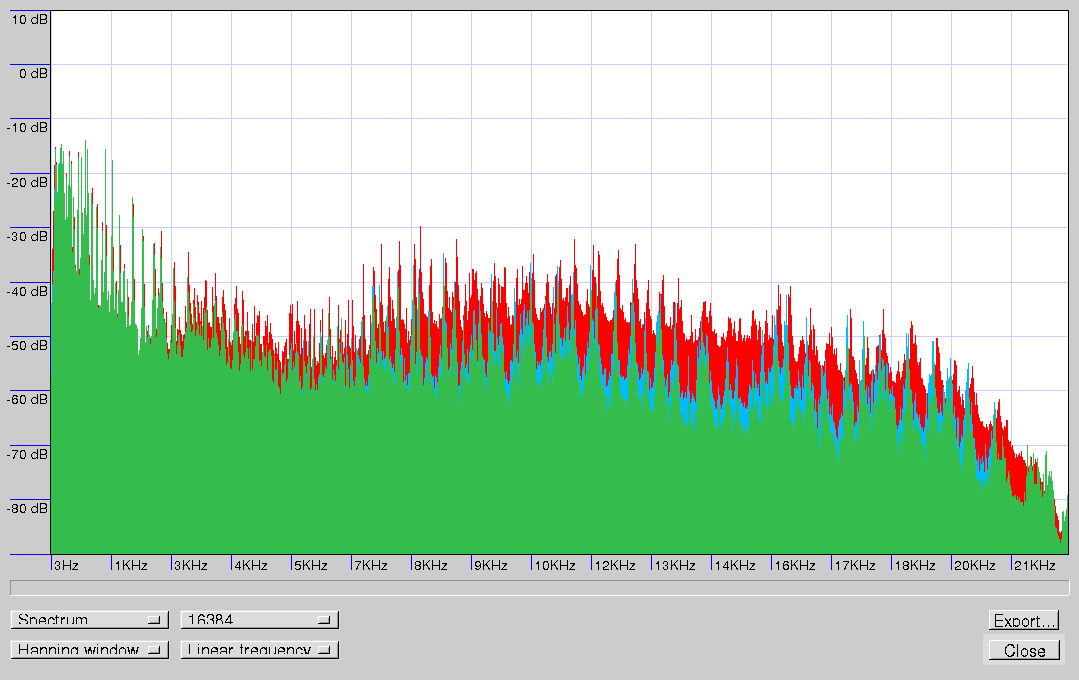Click the 16KHz label on the frequency axis
Screen dimensions: 1079x680
pos(795,565)
